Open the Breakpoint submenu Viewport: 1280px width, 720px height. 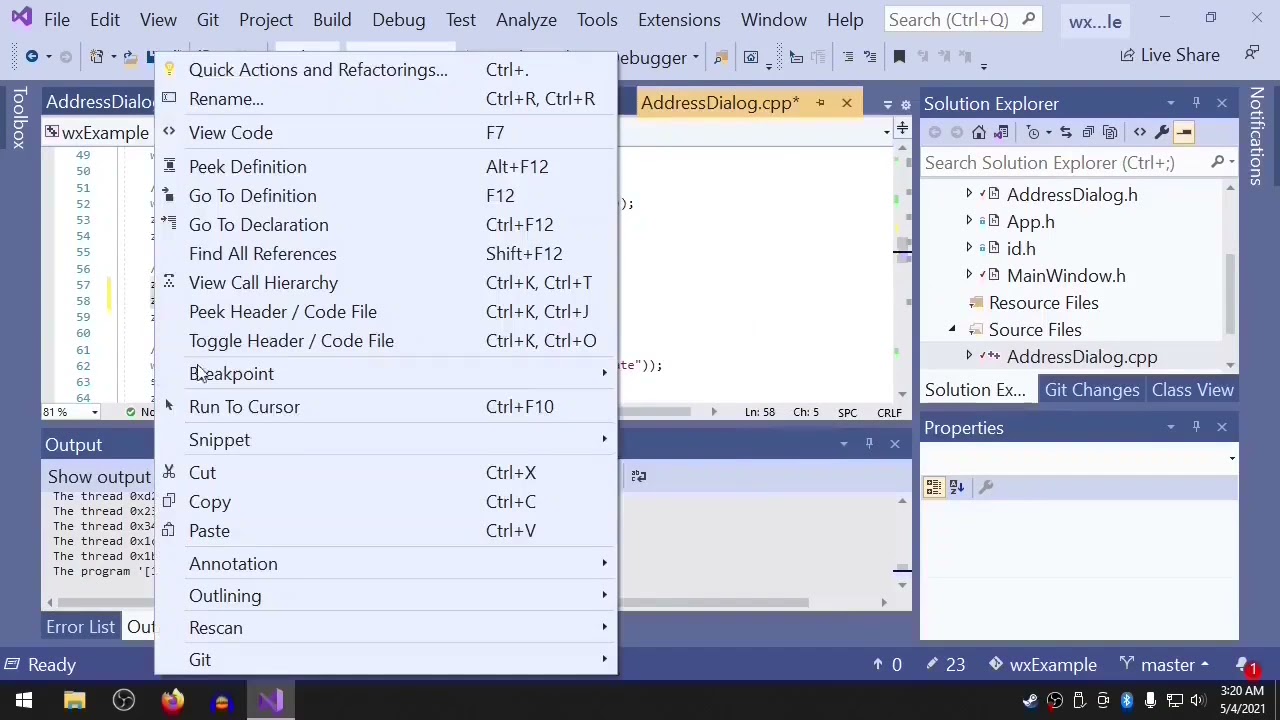click(386, 374)
